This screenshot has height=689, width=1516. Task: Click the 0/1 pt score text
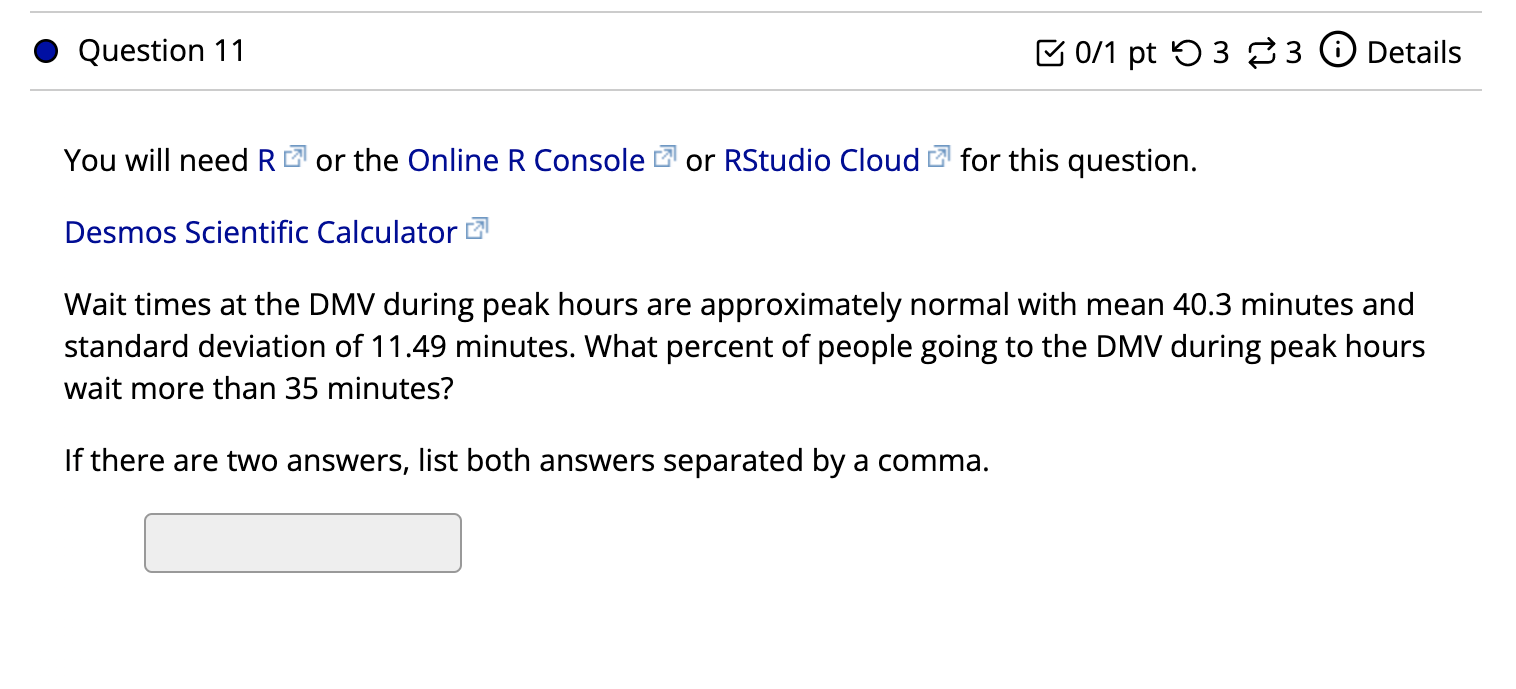tap(1115, 52)
